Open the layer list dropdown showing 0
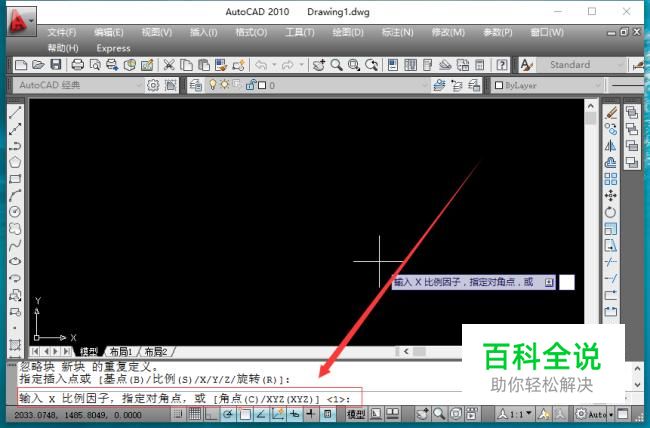650x428 pixels. (x=318, y=85)
